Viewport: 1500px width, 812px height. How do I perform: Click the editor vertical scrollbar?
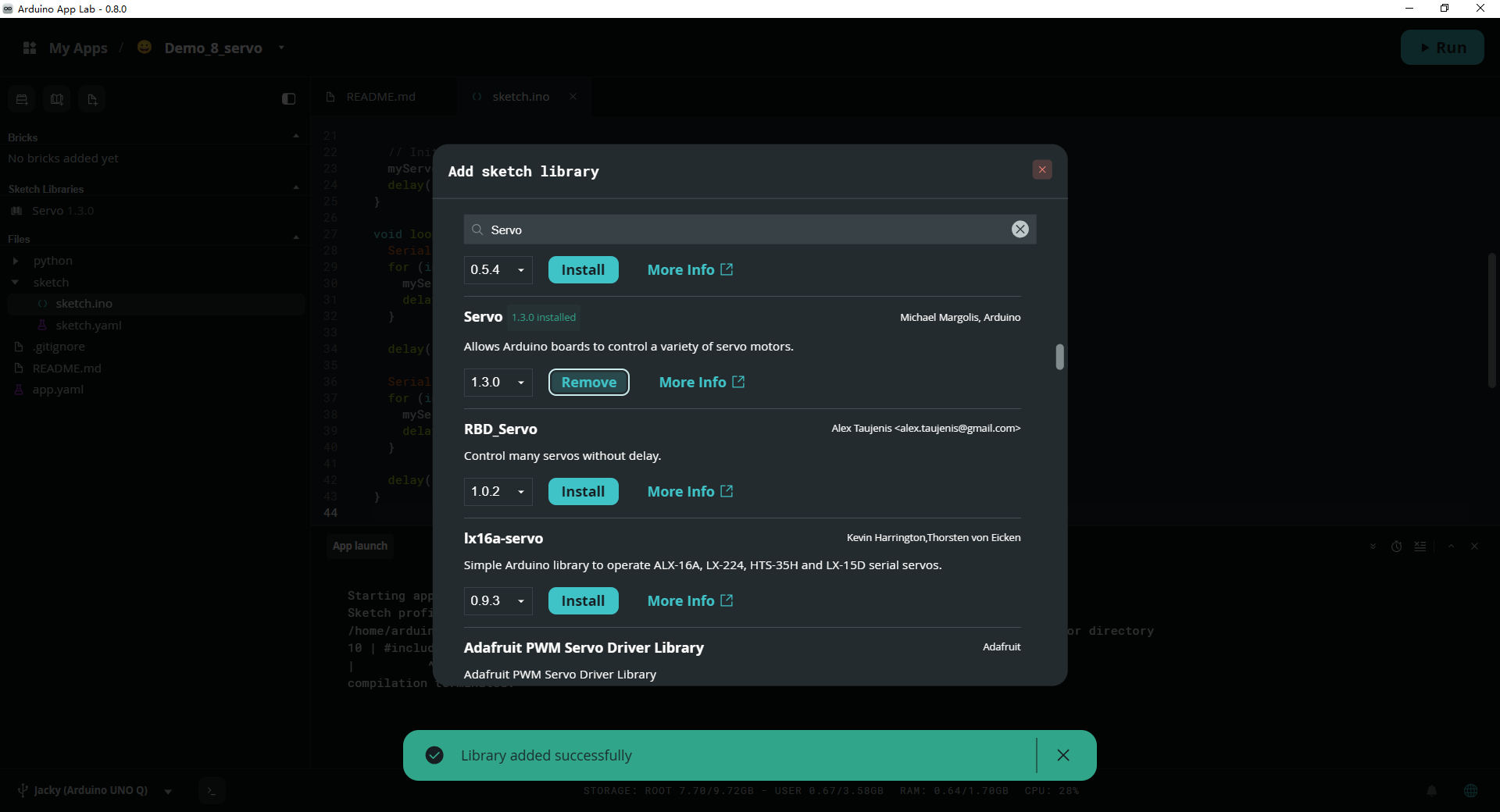point(1491,320)
